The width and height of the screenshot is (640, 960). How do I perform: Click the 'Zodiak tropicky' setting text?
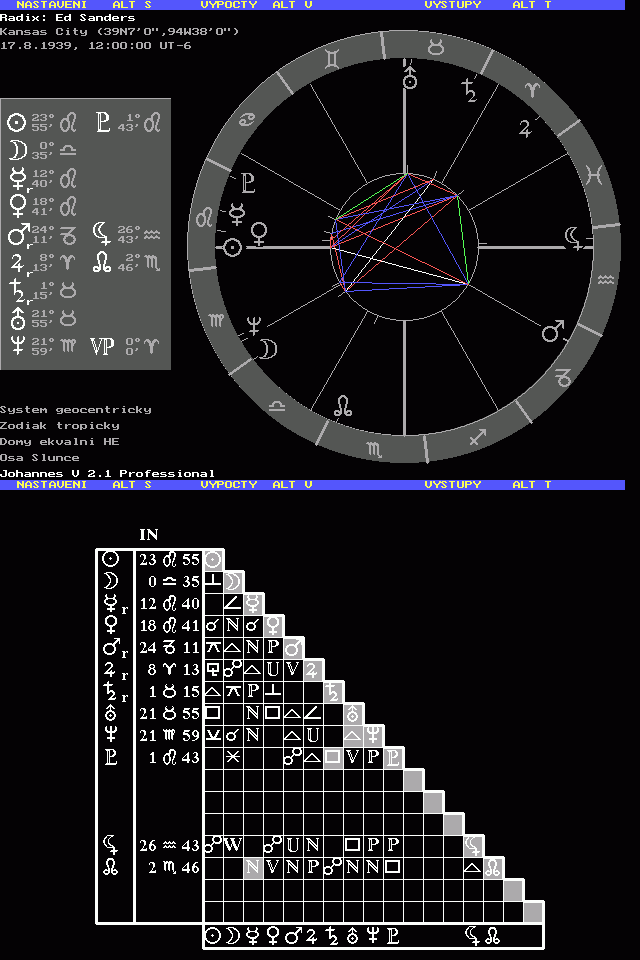[x=59, y=425]
